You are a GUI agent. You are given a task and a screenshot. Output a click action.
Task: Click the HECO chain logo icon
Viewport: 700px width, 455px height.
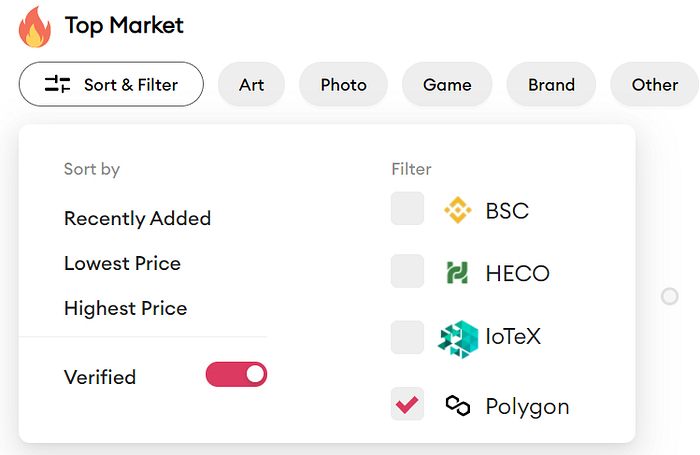458,272
